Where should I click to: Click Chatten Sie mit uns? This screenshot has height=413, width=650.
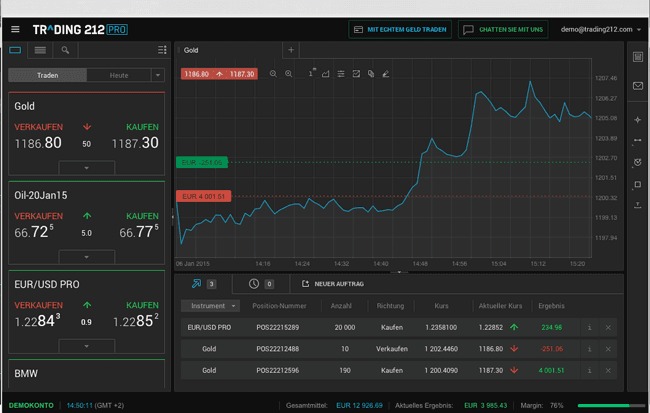[503, 29]
